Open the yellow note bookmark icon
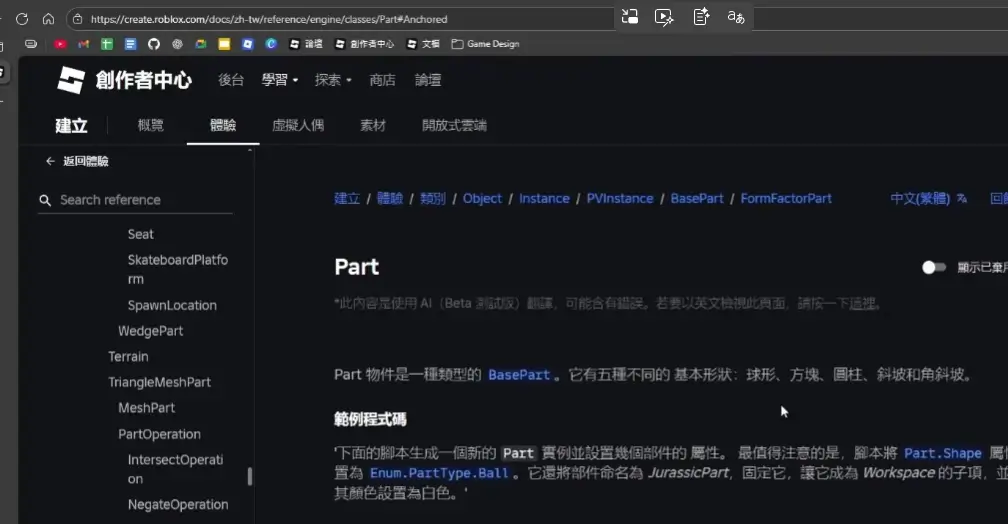1008x524 pixels. 224,44
